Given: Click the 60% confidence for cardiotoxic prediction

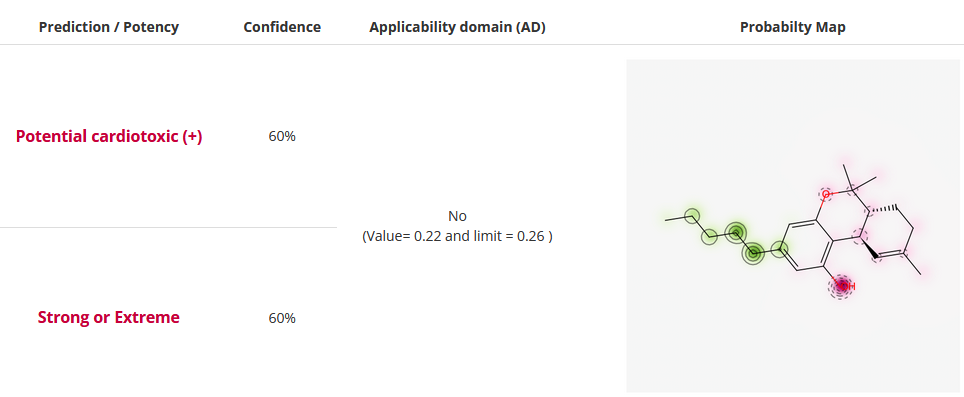Looking at the screenshot, I should pyautogui.click(x=282, y=136).
